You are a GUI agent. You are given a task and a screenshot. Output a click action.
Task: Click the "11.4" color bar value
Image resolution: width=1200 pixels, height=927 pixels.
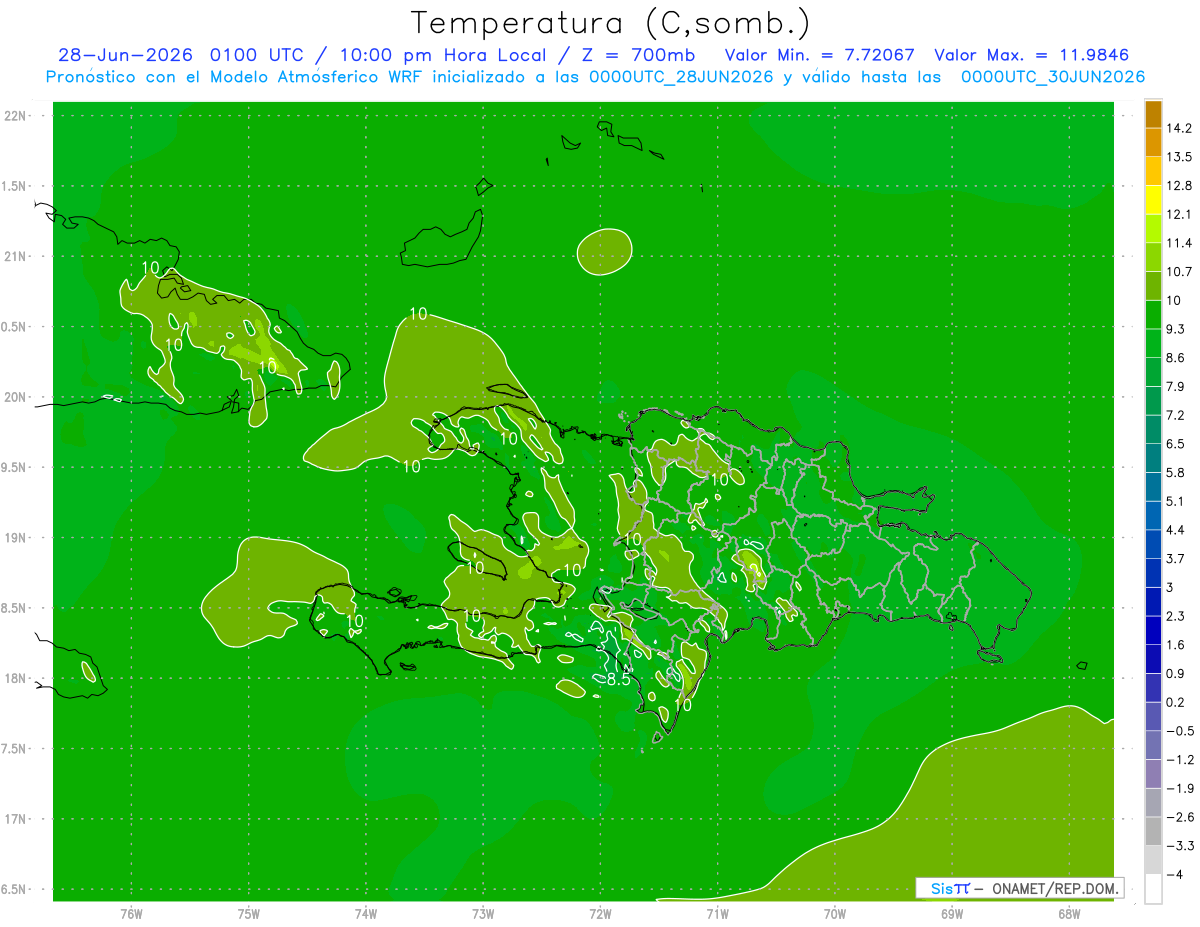(x=1181, y=243)
